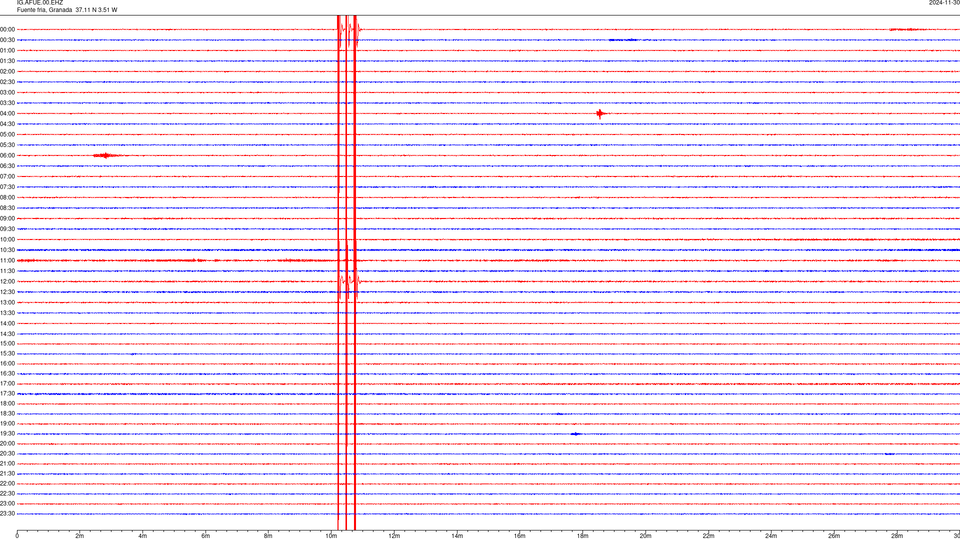Click the 26m x-axis tick label
Viewport: 960px width, 540px height.
[834, 536]
